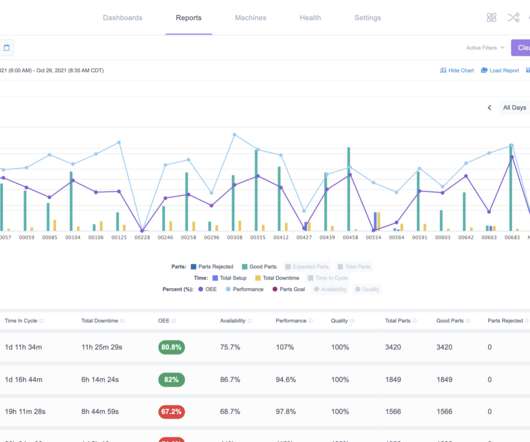Screen dimensions: 530x442
Task: Sort by OEE column icon
Action: [x=174, y=321]
